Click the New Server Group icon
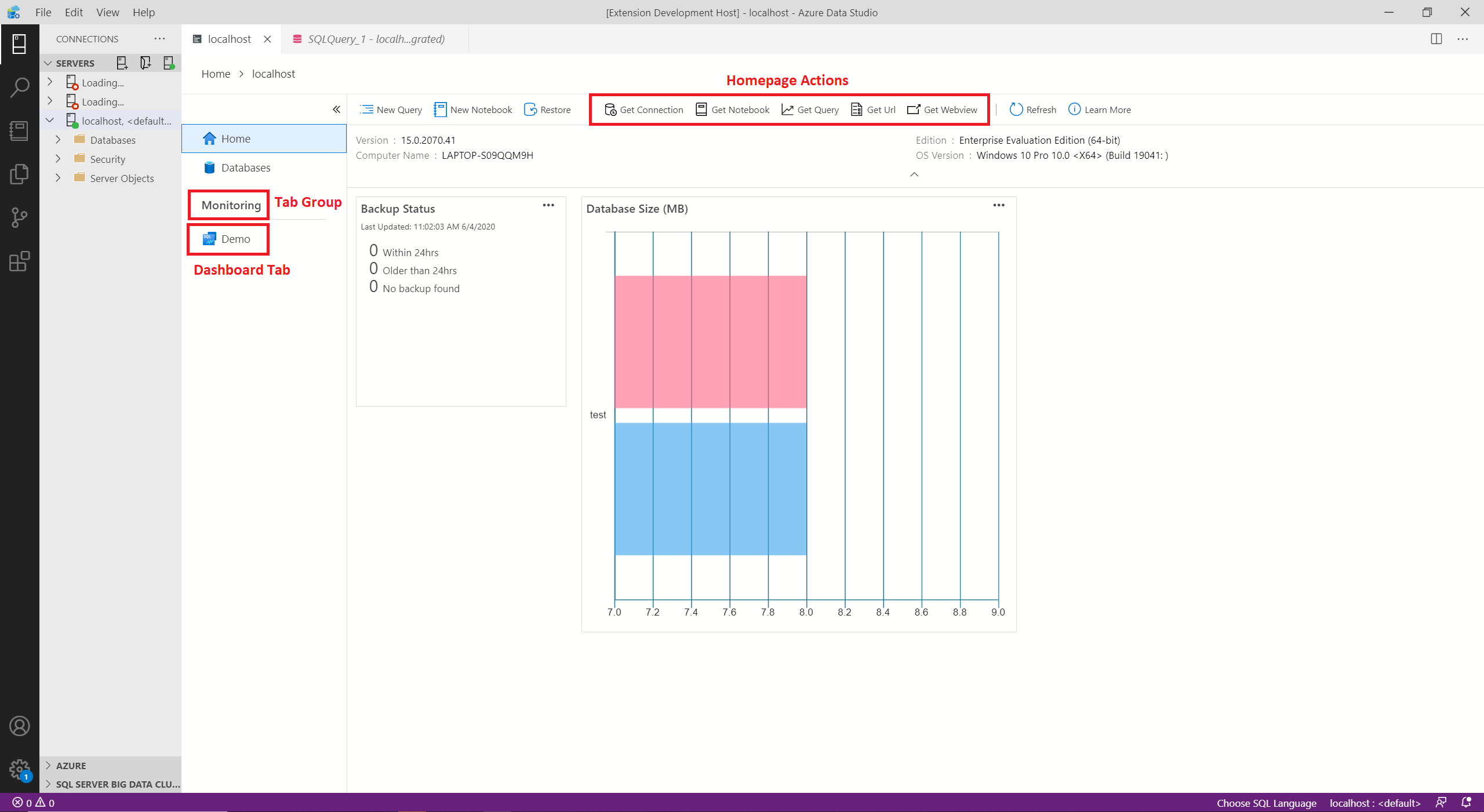This screenshot has height=812, width=1484. pos(146,63)
